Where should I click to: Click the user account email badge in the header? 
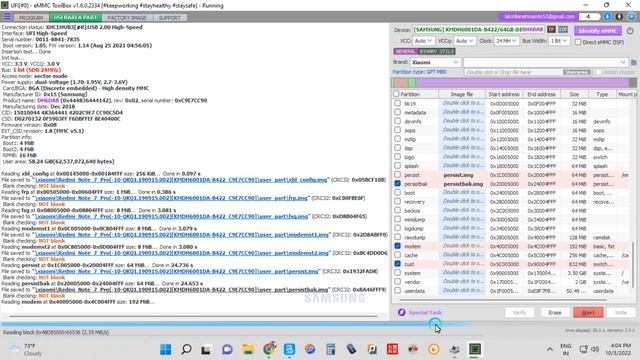tap(539, 17)
